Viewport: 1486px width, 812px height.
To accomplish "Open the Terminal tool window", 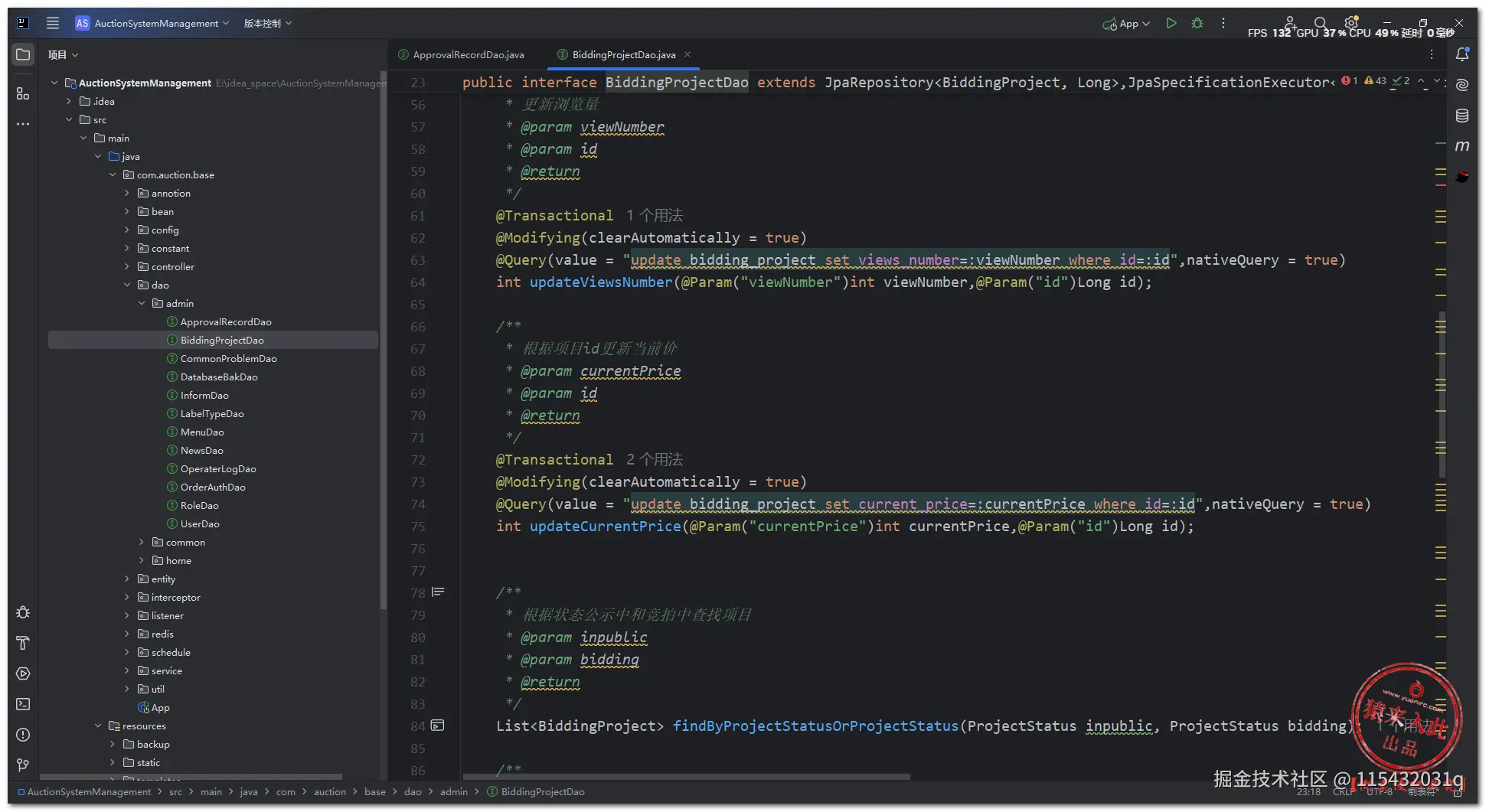I will pos(23,704).
